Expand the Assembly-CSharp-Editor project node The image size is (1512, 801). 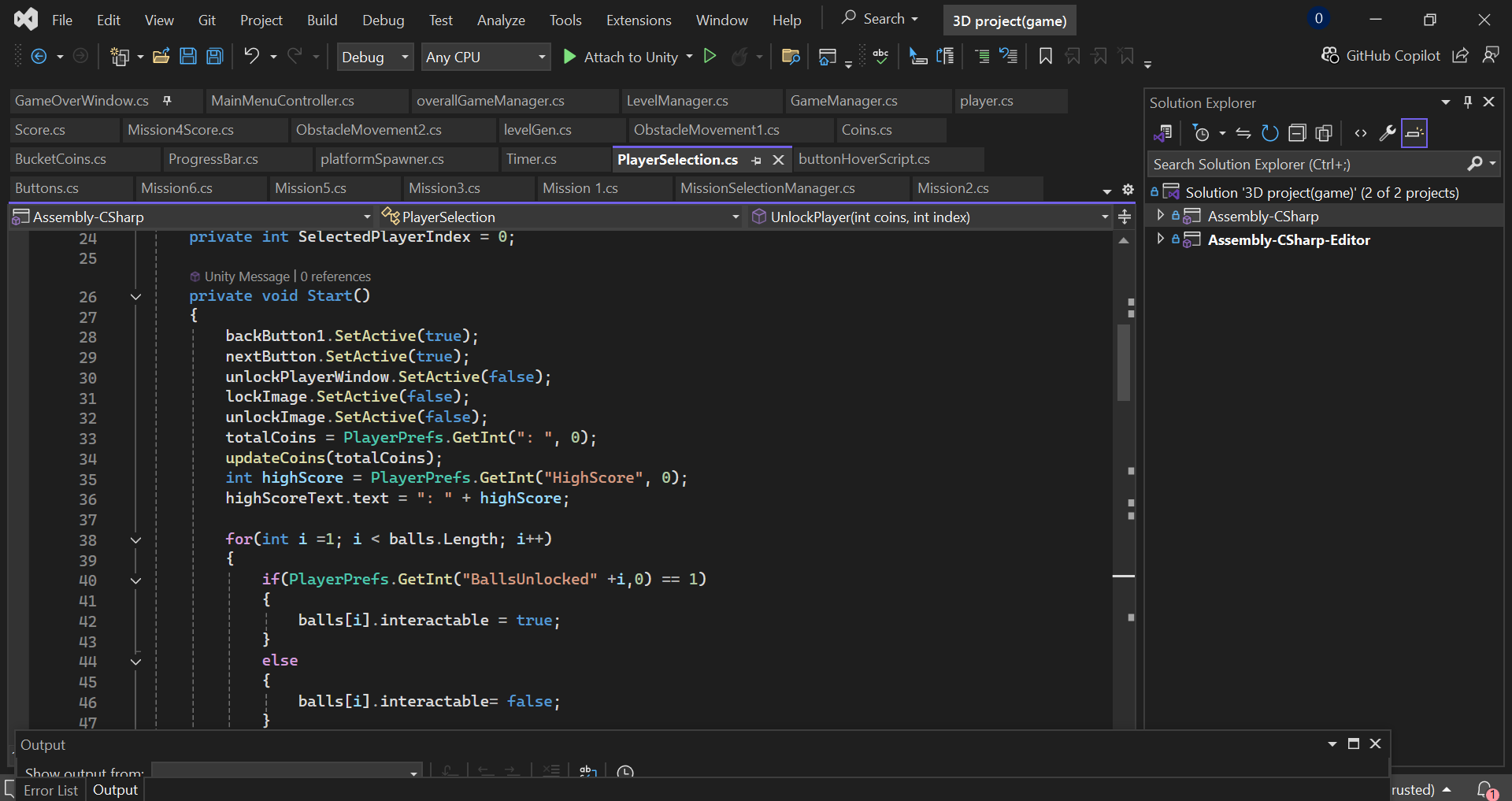[1160, 239]
